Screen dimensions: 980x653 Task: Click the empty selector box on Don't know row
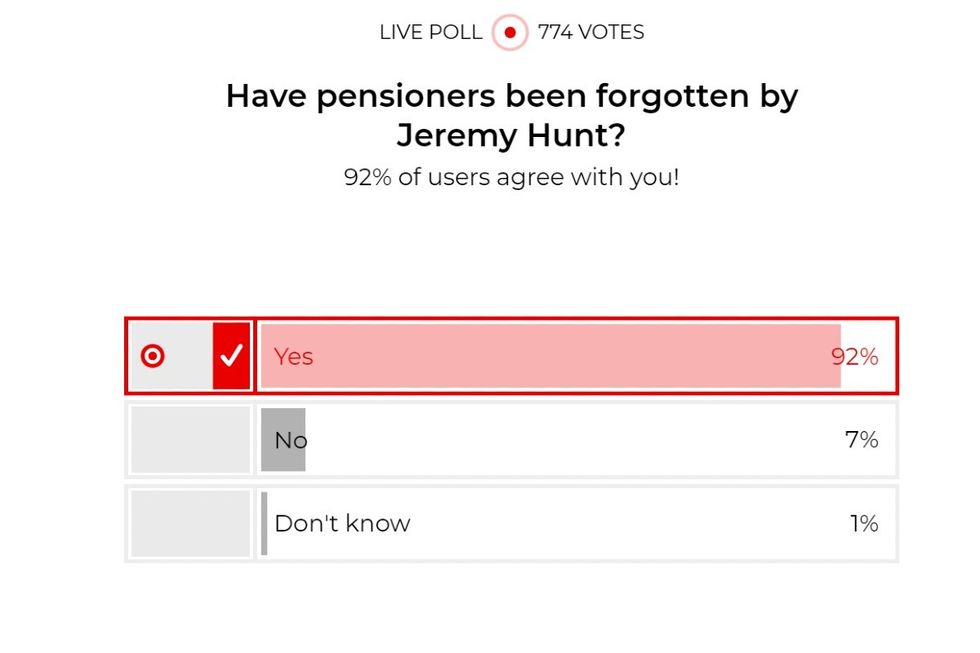click(188, 522)
